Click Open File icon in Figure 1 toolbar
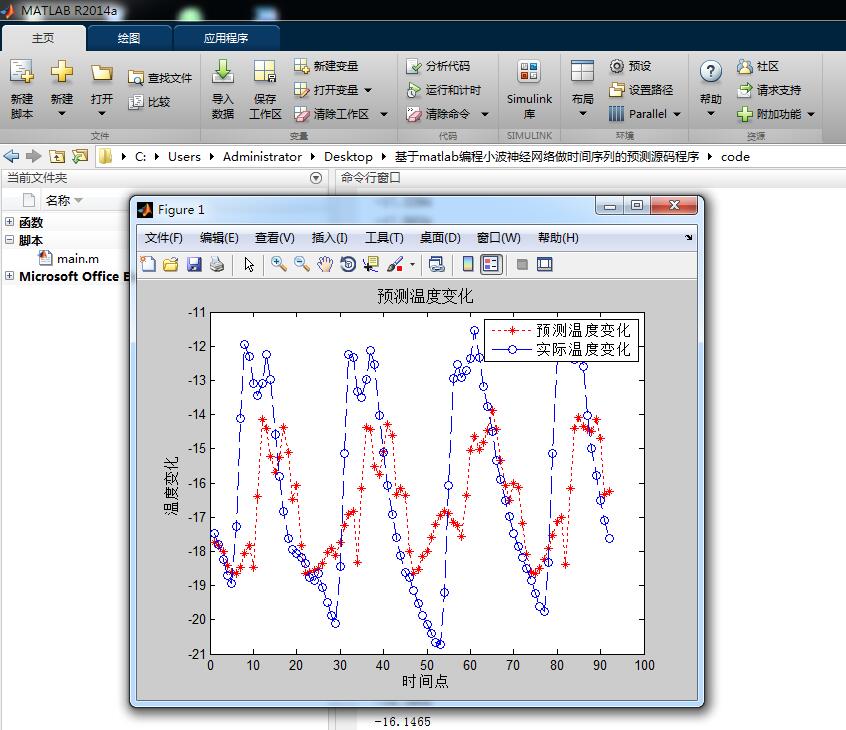 (x=170, y=264)
